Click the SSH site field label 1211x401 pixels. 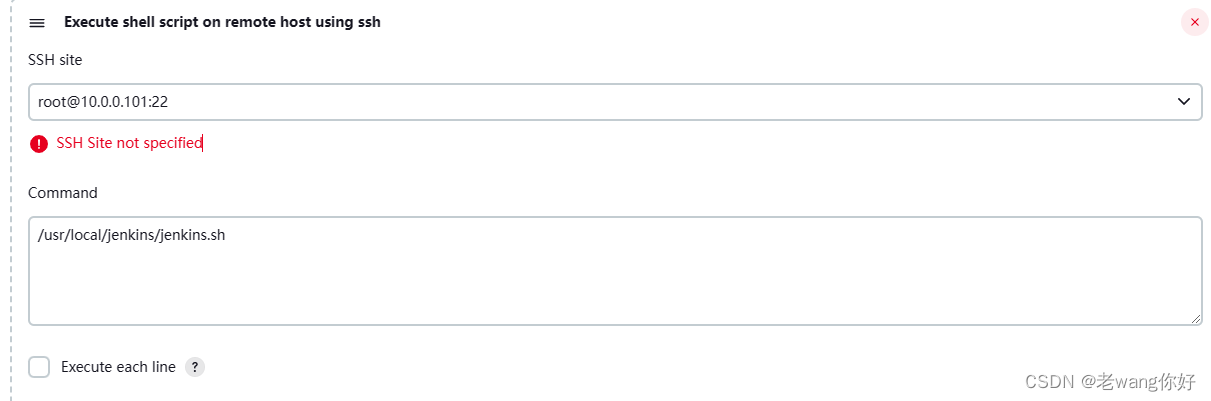tap(55, 59)
